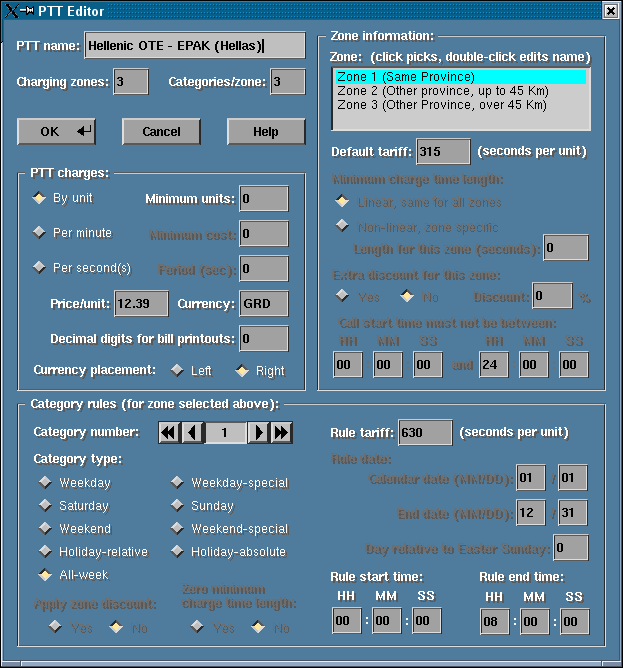The image size is (623, 668).
Task: Advance to next category number
Action: point(258,432)
